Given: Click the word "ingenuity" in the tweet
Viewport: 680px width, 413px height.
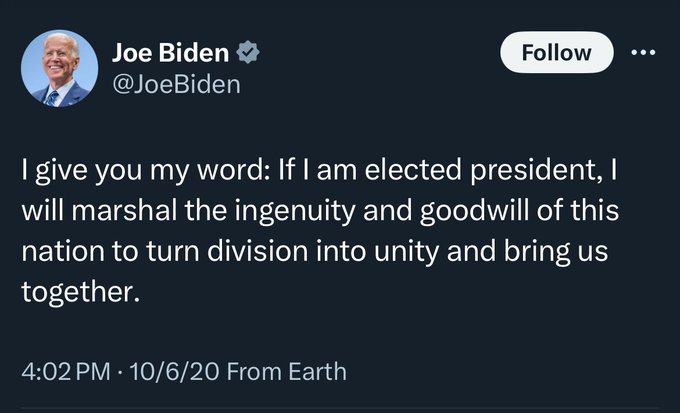Looking at the screenshot, I should click(x=293, y=212).
